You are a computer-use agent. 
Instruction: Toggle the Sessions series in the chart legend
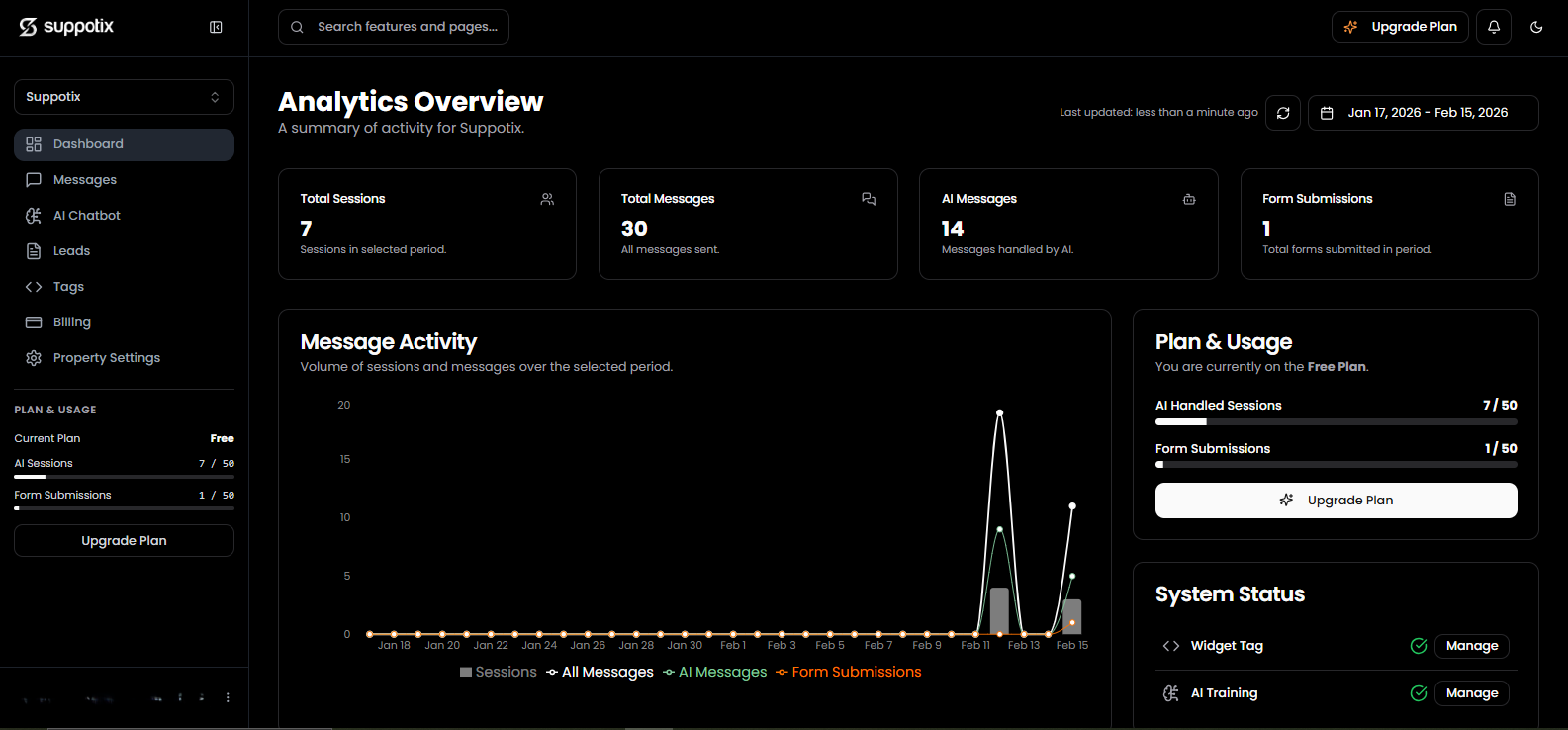coord(498,672)
